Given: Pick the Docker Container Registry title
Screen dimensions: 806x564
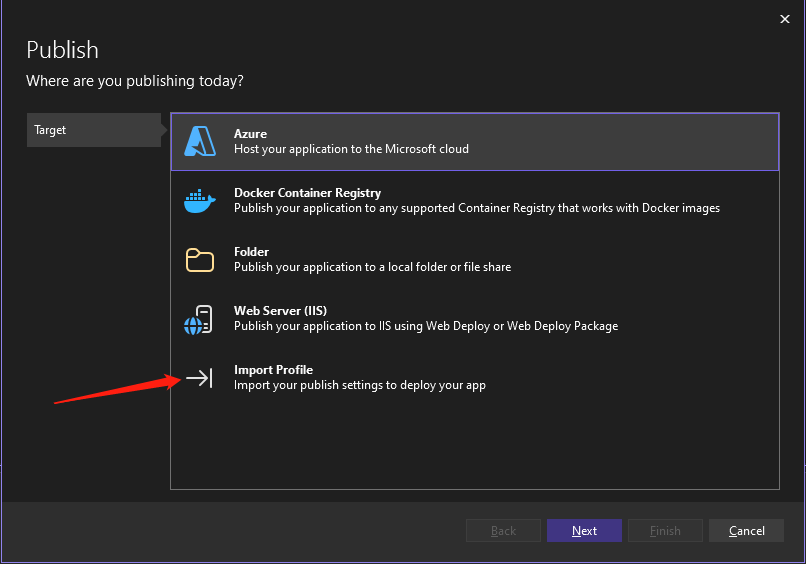Looking at the screenshot, I should pos(307,193).
